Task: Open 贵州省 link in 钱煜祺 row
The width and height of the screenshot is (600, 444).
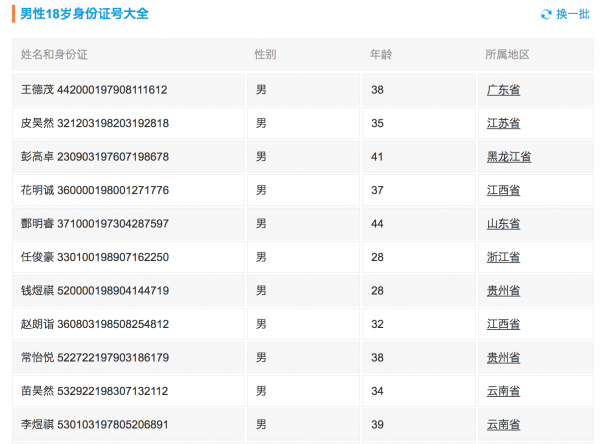Action: click(x=503, y=291)
